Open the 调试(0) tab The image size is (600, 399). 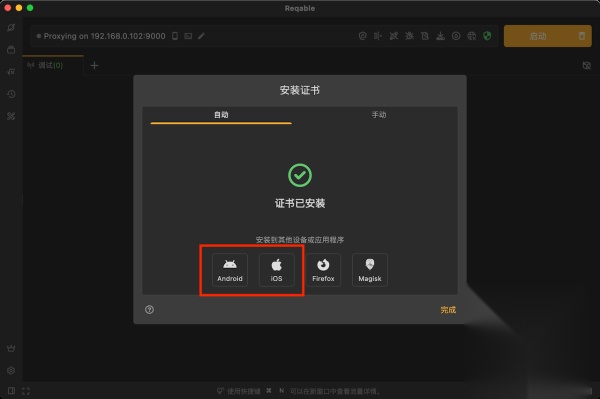pos(50,65)
